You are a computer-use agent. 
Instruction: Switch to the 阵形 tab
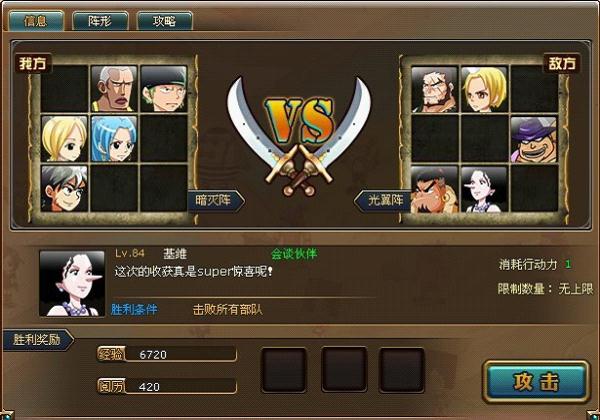(100, 20)
